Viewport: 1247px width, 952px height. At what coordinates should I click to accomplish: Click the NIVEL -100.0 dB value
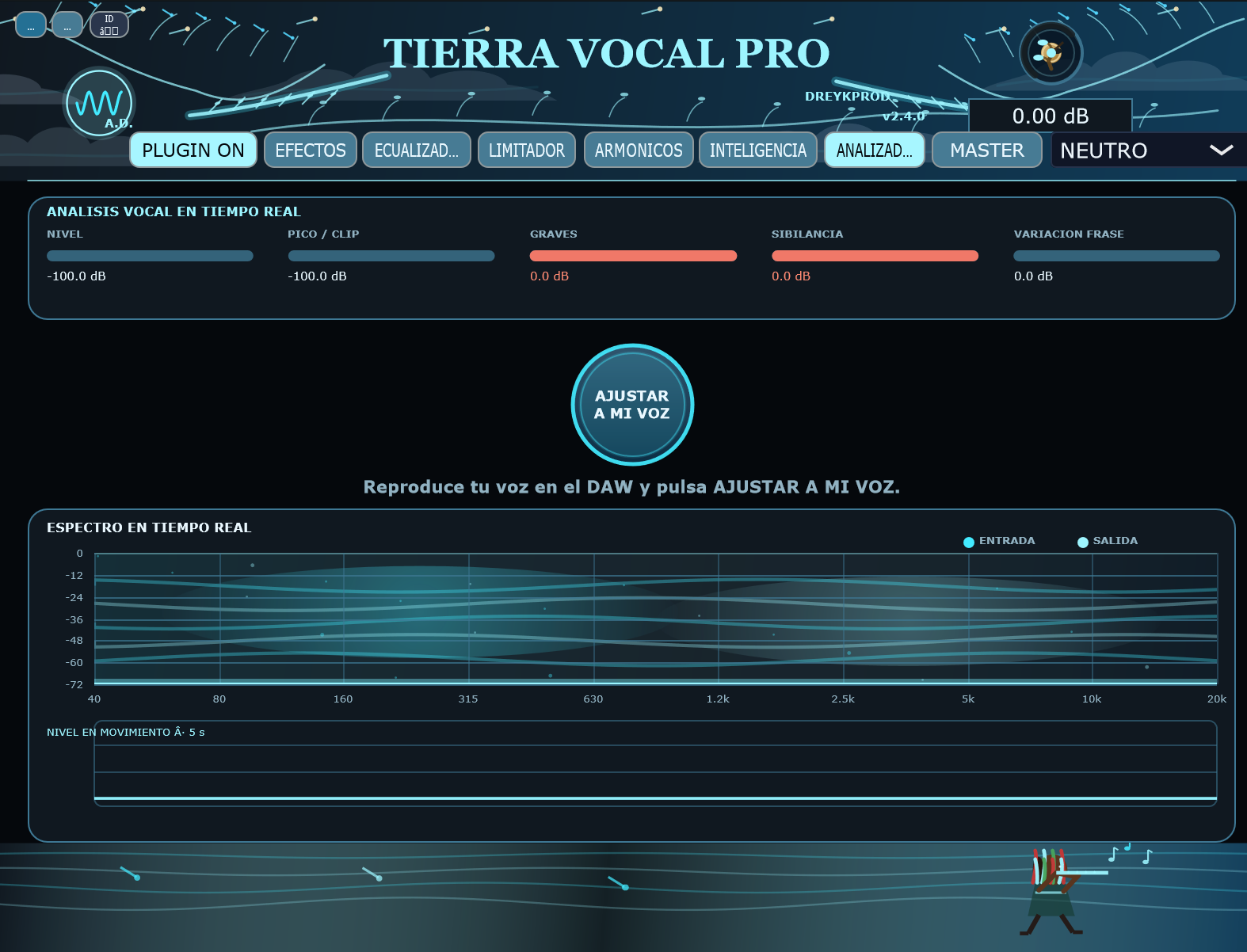click(x=76, y=276)
